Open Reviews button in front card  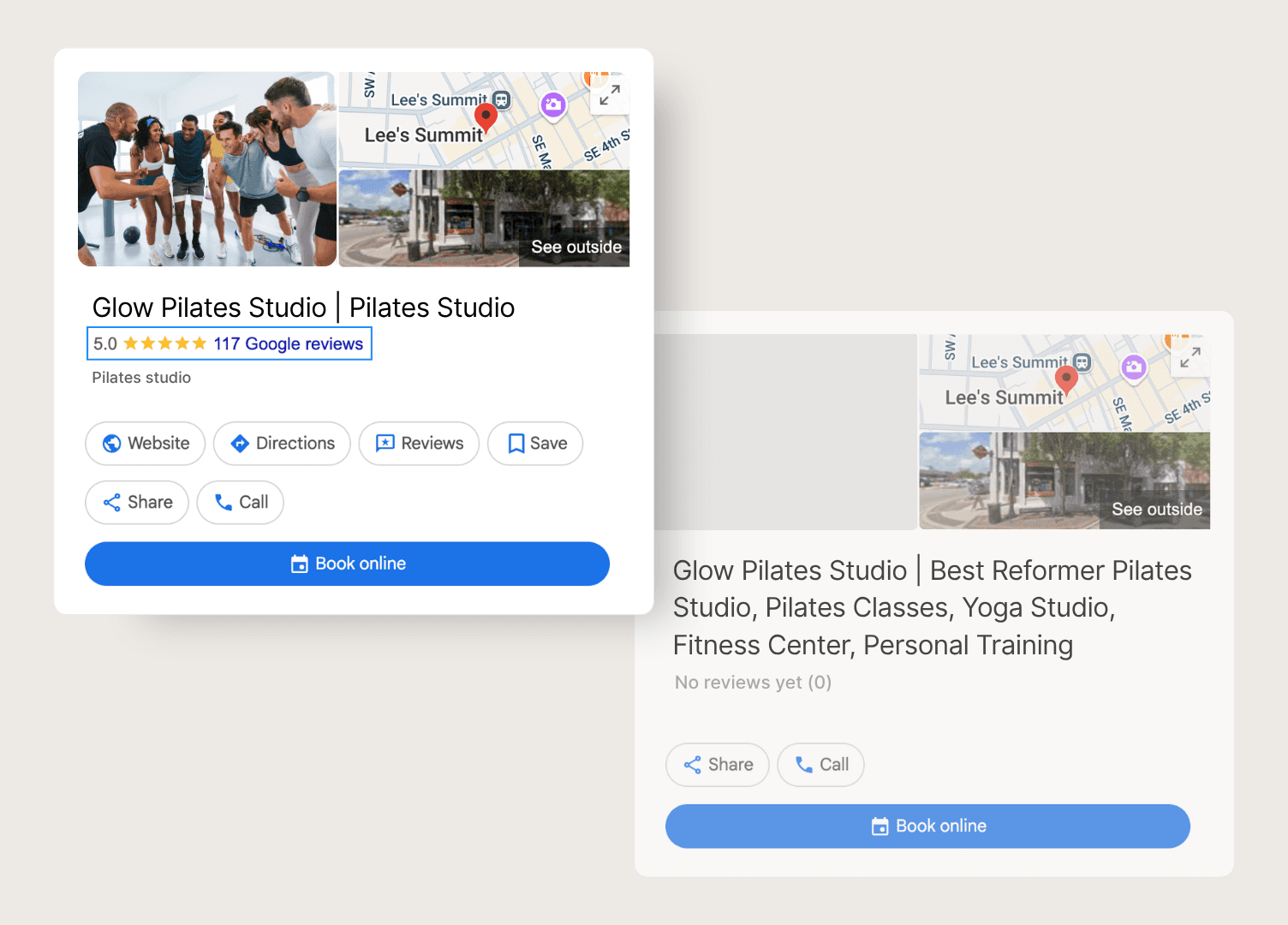point(419,444)
